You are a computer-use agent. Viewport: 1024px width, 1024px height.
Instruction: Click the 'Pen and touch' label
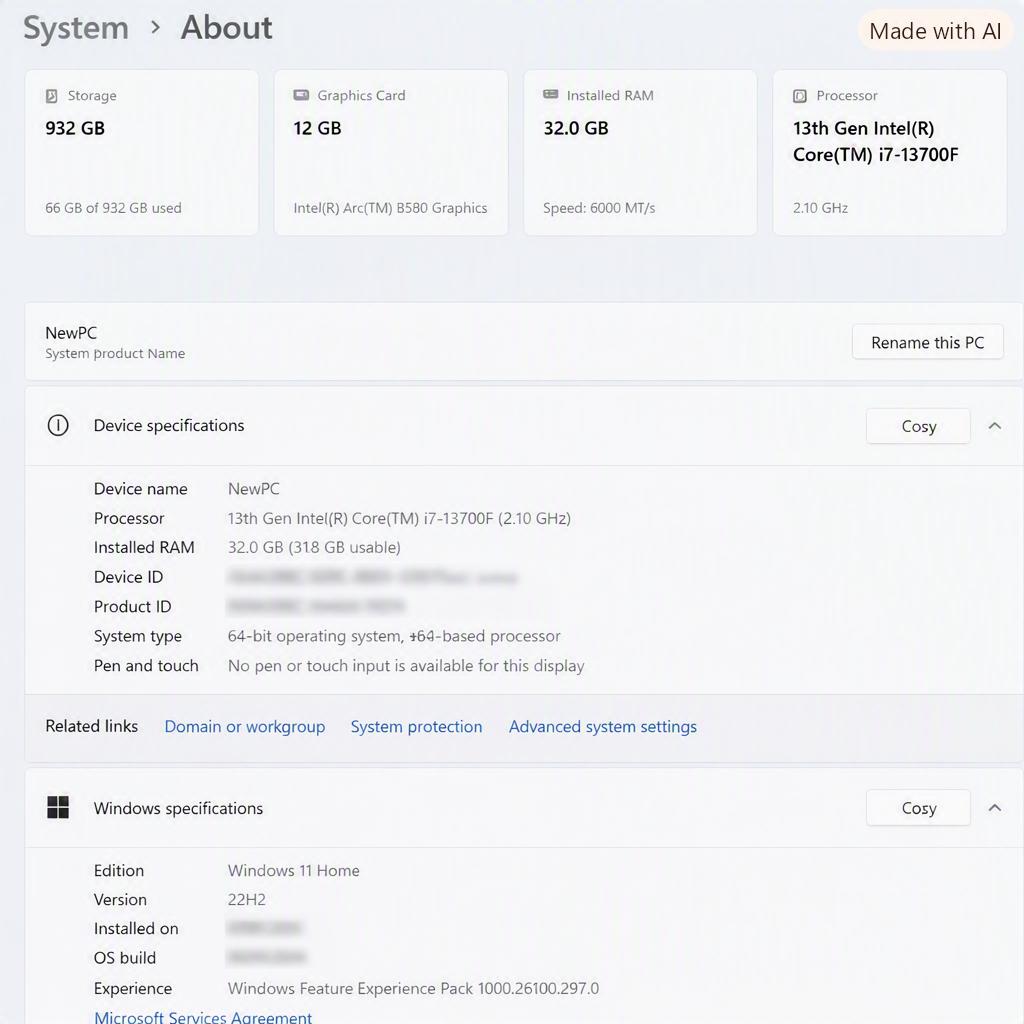[146, 665]
